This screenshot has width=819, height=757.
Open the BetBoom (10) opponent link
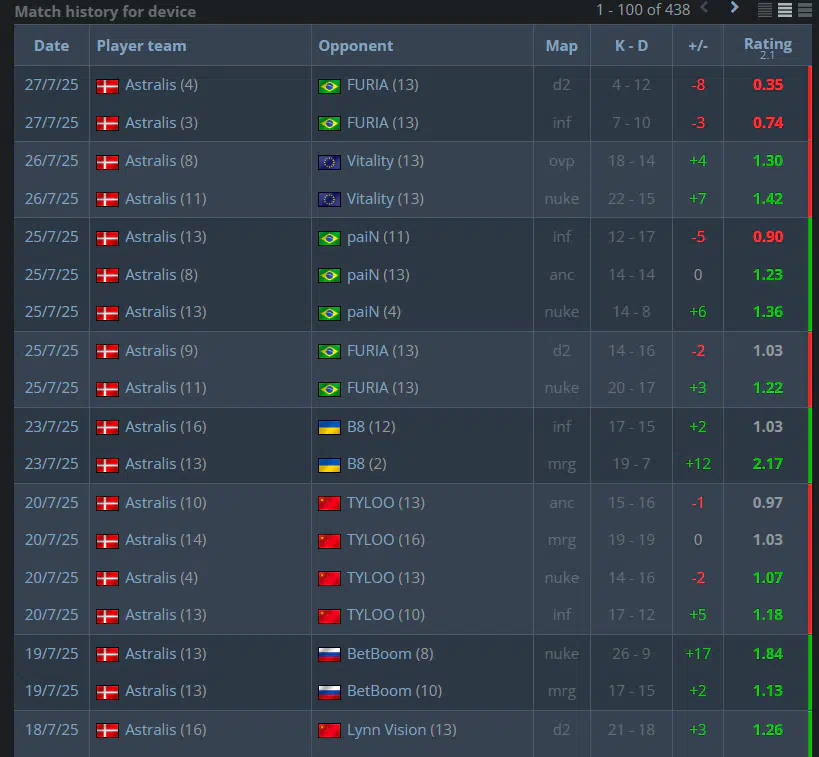(394, 691)
